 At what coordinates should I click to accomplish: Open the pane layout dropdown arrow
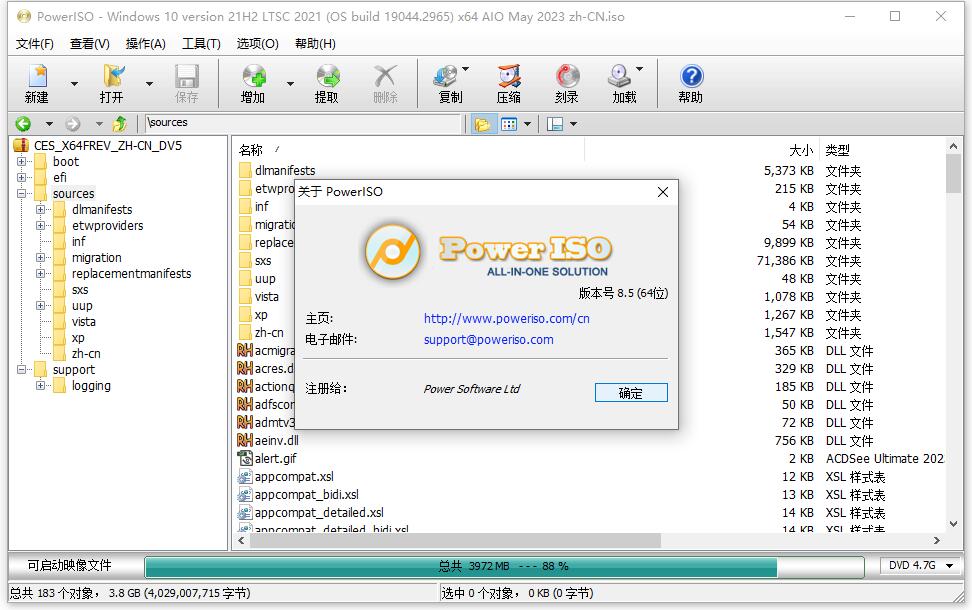(x=573, y=125)
